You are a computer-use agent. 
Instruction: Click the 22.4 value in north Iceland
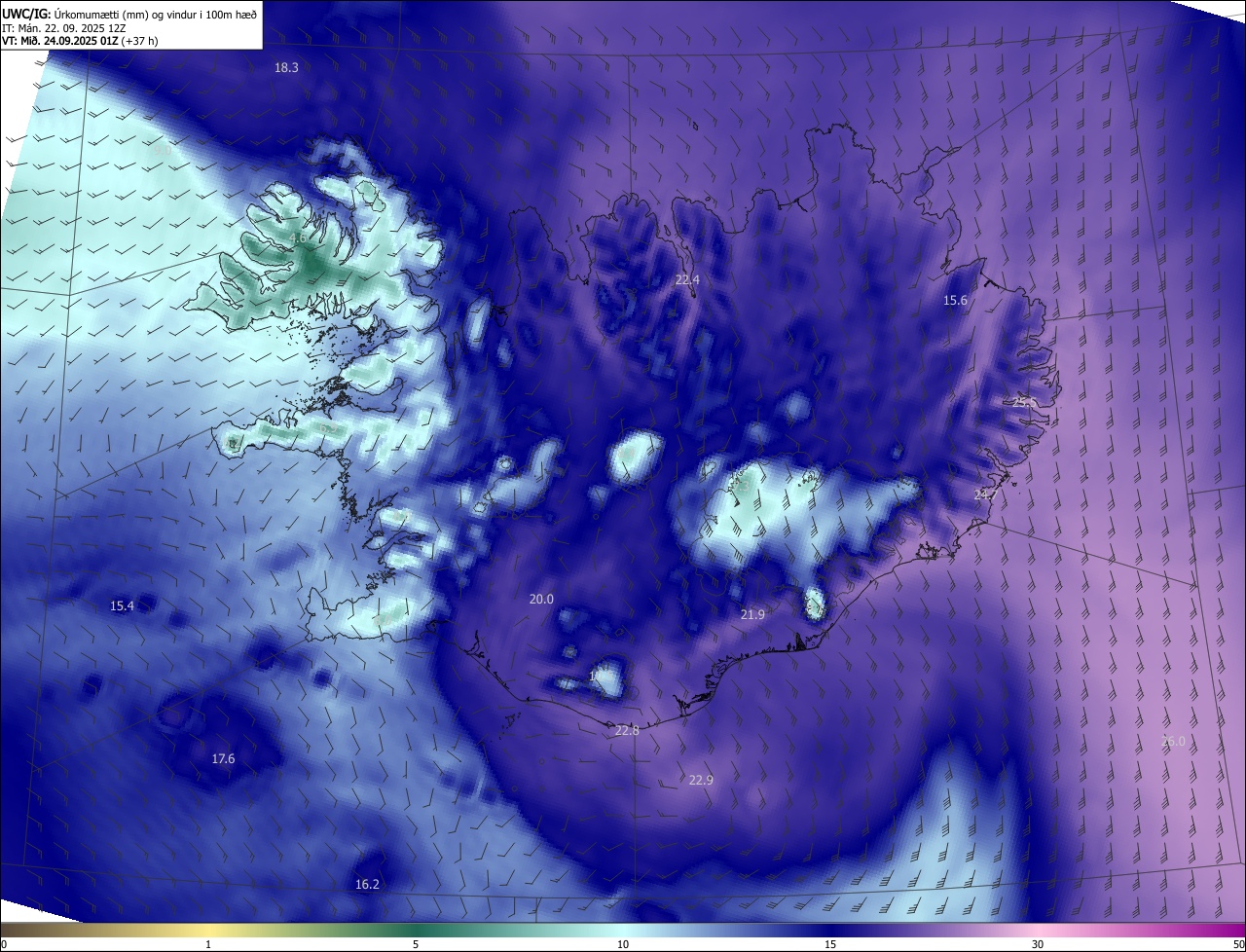click(x=687, y=279)
